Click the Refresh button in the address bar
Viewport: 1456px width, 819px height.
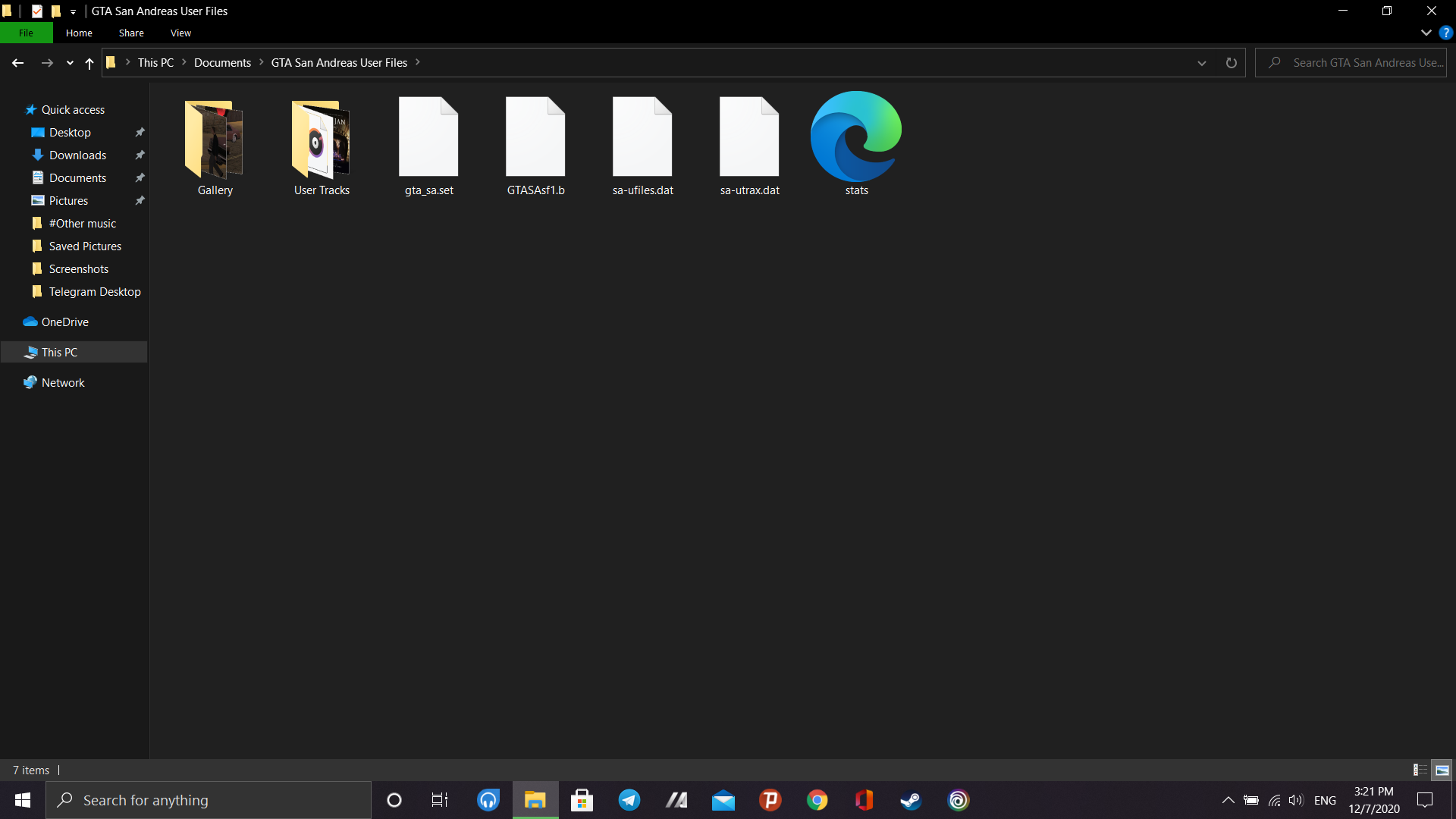point(1231,63)
